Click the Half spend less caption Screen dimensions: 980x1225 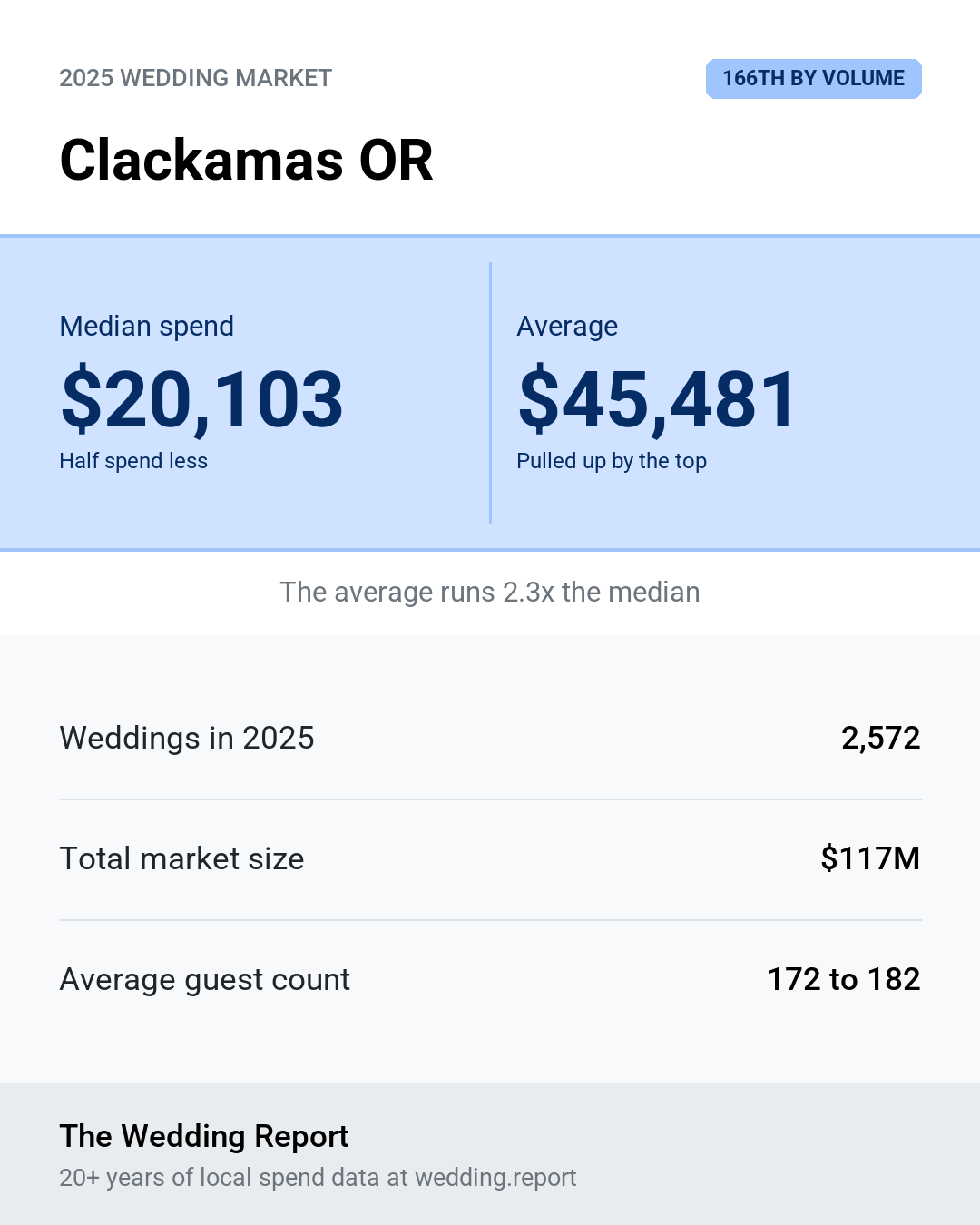tap(133, 461)
